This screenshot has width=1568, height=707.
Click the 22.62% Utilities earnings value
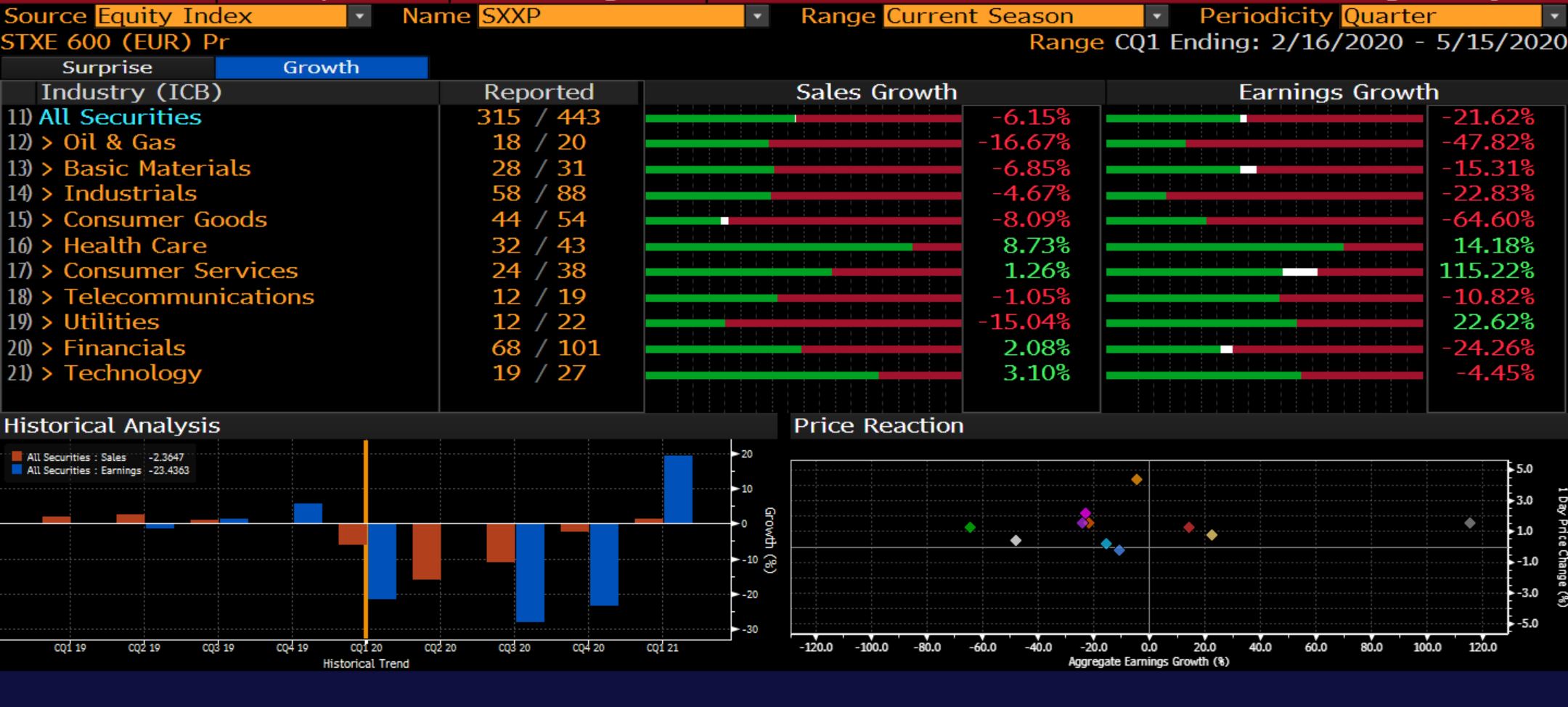(1494, 322)
